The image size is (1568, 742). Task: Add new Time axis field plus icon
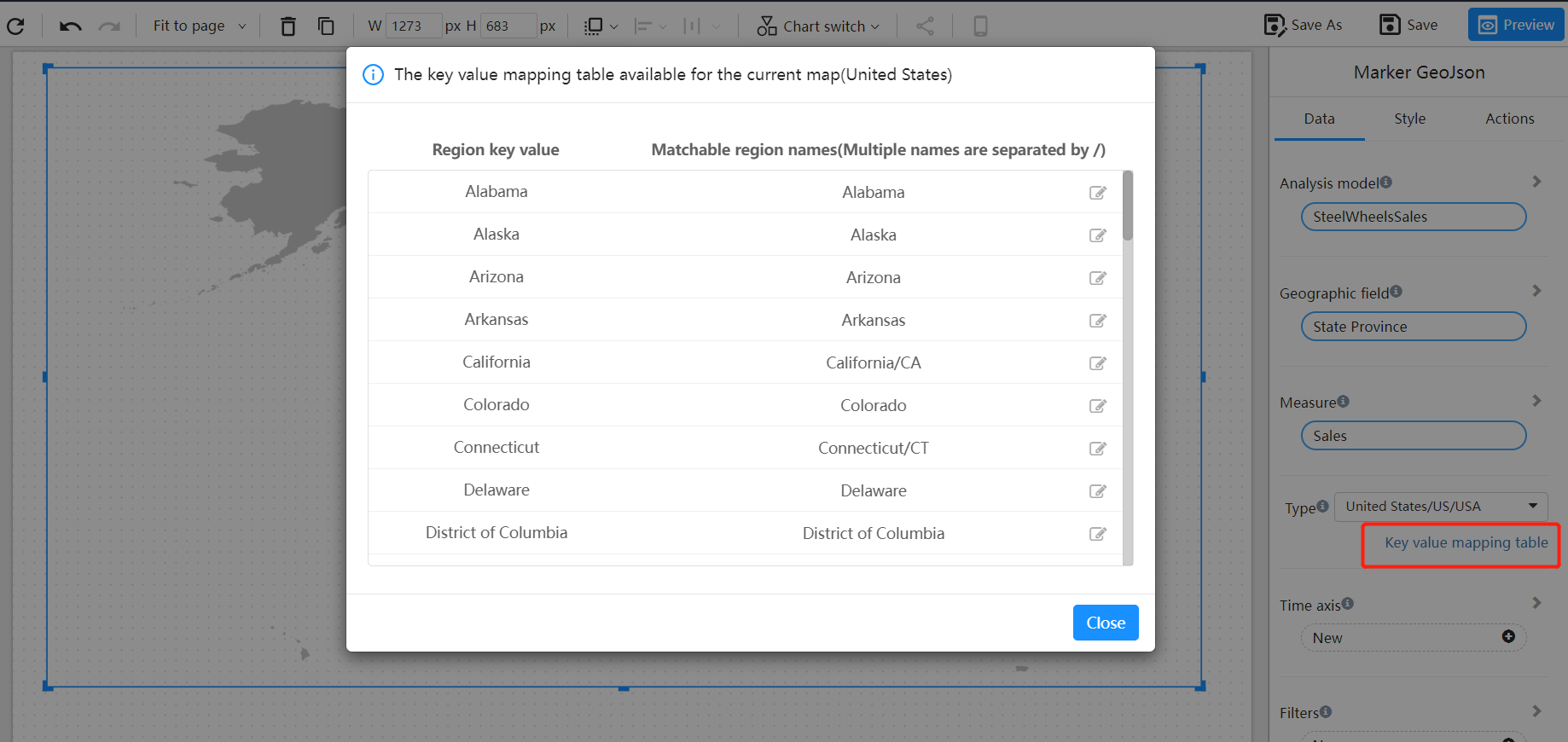pyautogui.click(x=1508, y=636)
